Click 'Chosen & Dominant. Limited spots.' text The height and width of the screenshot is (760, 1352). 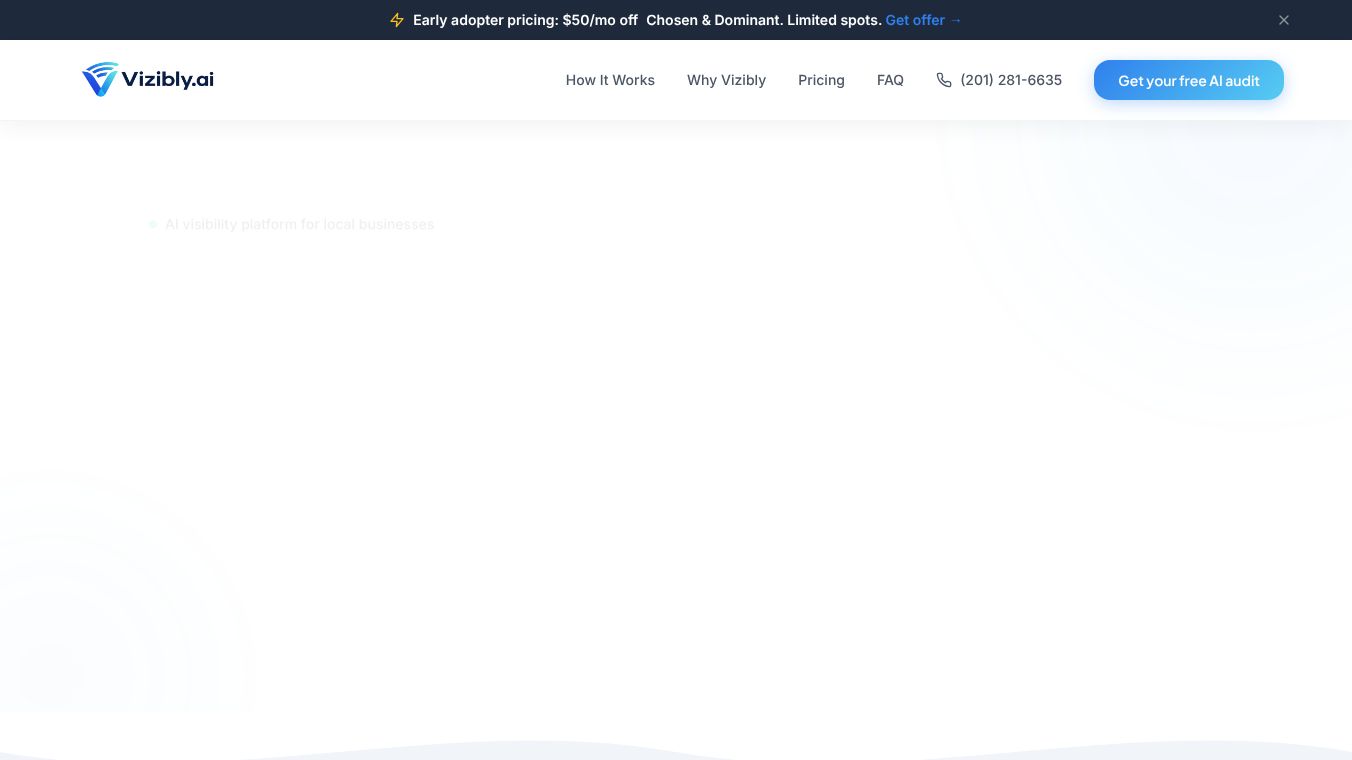tap(764, 20)
